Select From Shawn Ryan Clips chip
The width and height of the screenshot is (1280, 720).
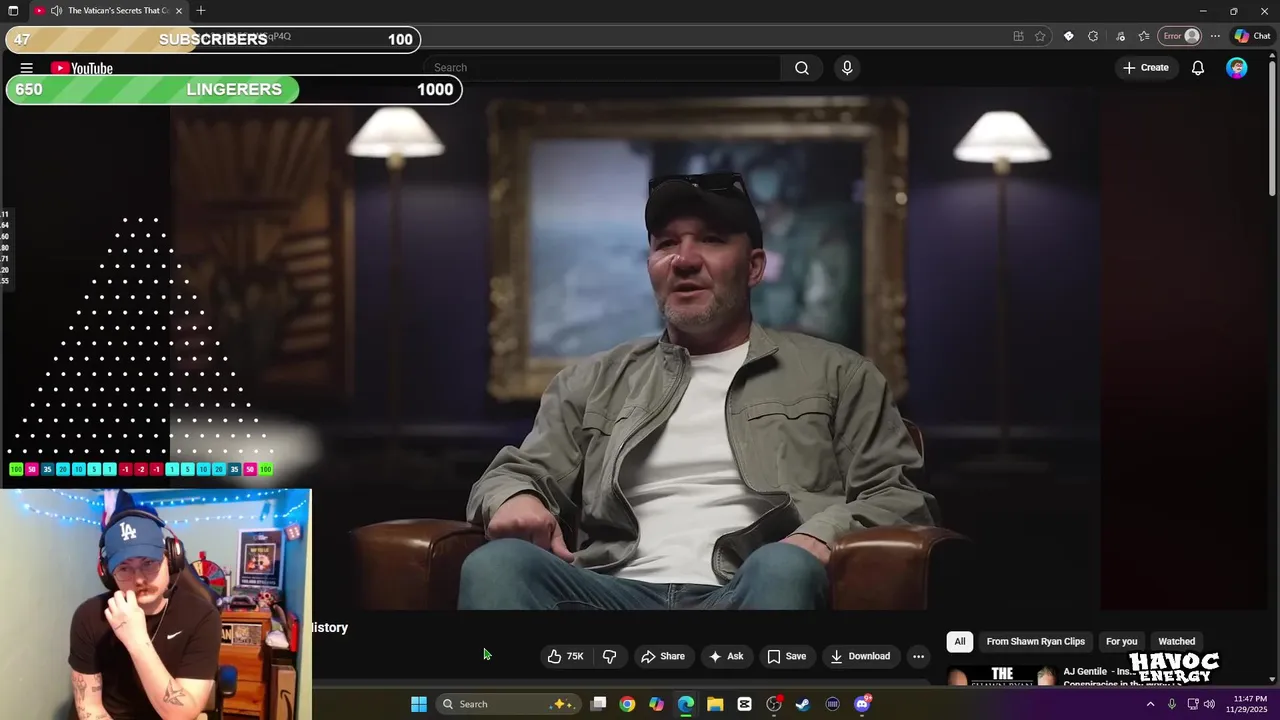(1035, 641)
